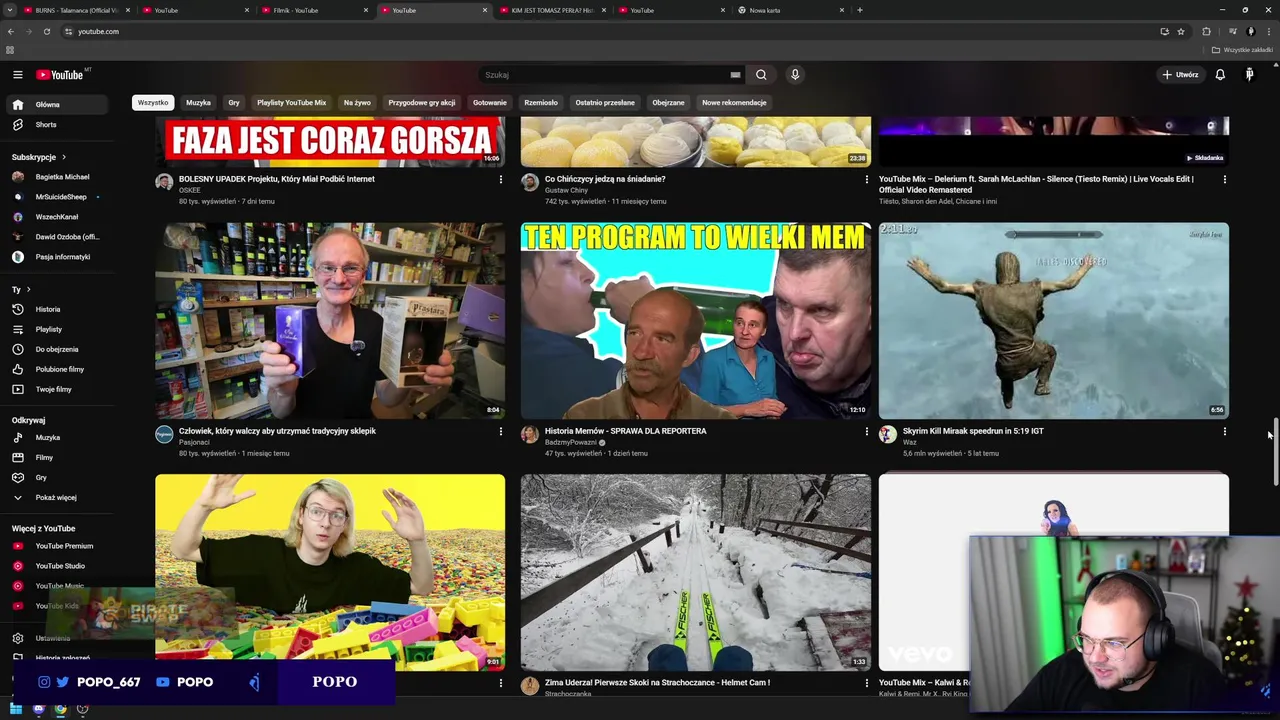Open the LEGO bricks video thumbnail
This screenshot has height=720, width=1280.
(330, 572)
